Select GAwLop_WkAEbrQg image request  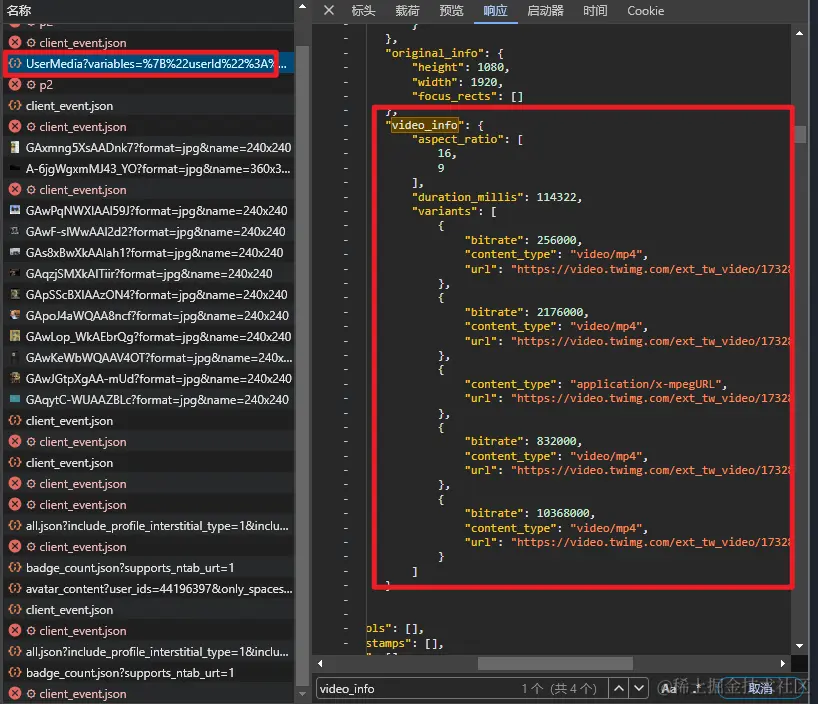pos(149,337)
